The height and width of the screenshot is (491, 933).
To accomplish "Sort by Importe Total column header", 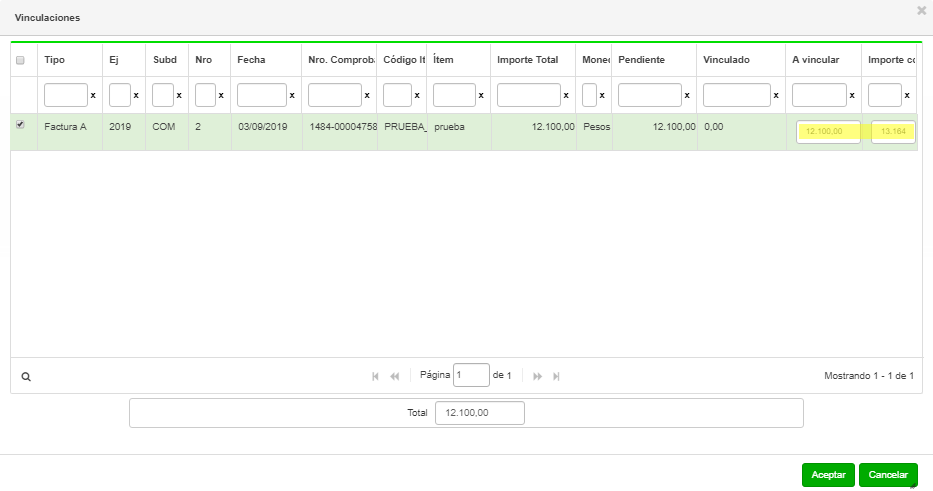I will pos(527,60).
